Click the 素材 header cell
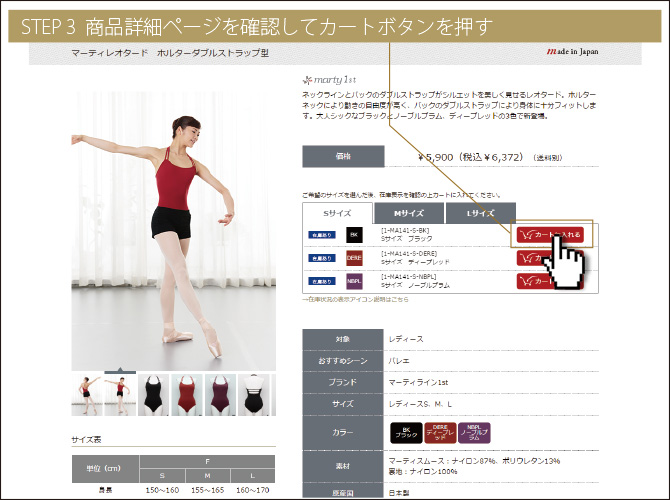The image size is (670, 500). click(x=343, y=466)
